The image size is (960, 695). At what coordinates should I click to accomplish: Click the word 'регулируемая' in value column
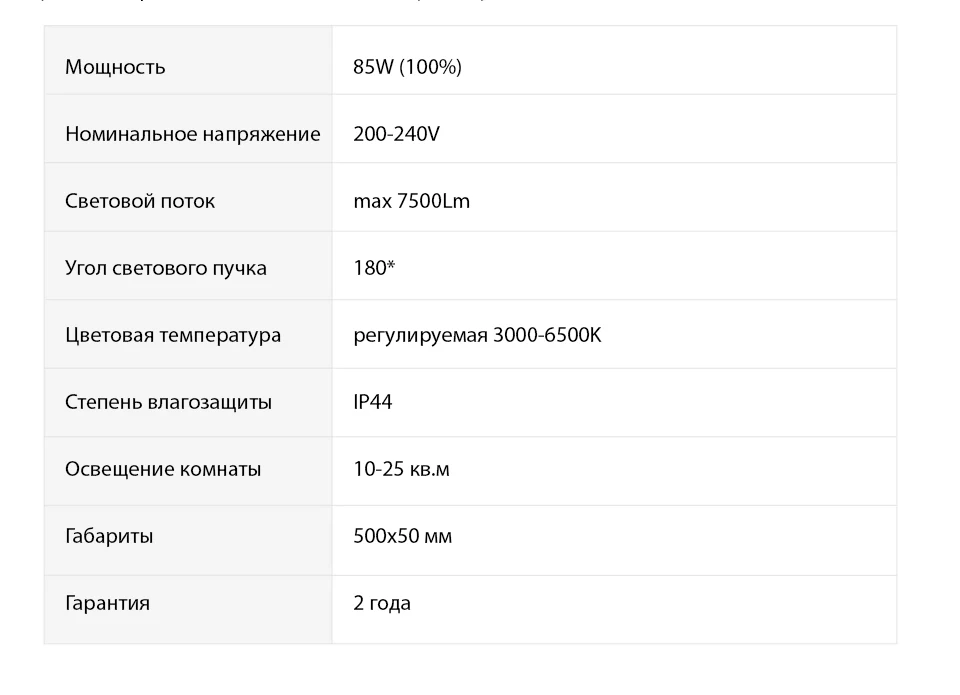click(420, 335)
